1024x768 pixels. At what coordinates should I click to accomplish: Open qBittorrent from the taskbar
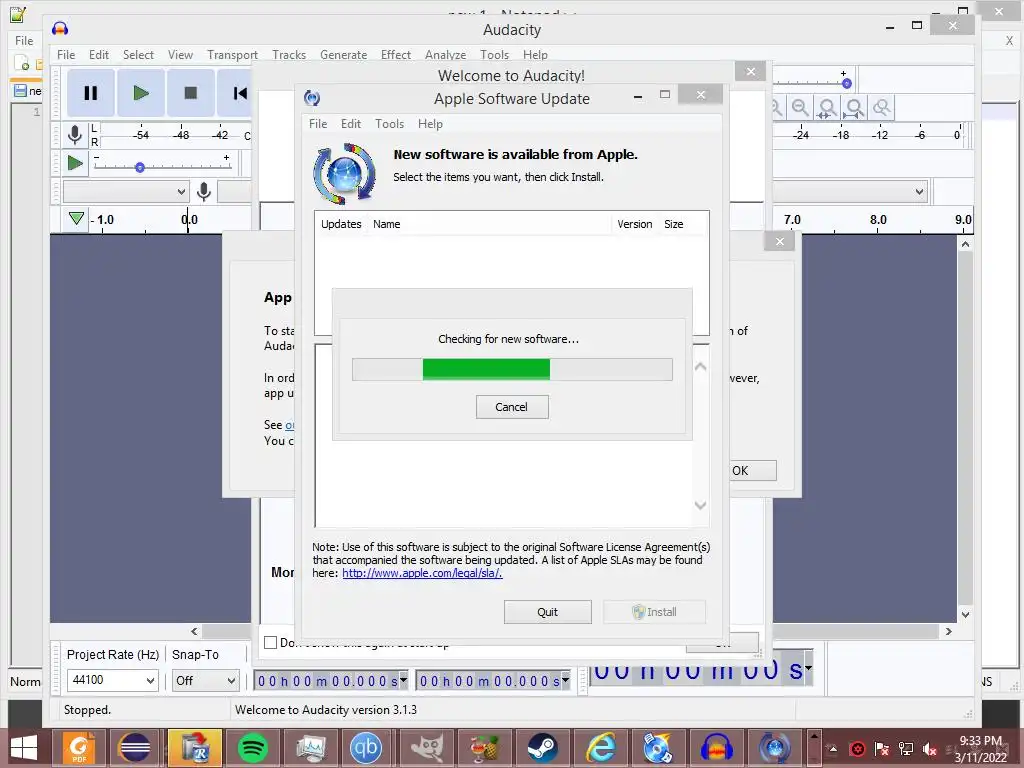[366, 748]
